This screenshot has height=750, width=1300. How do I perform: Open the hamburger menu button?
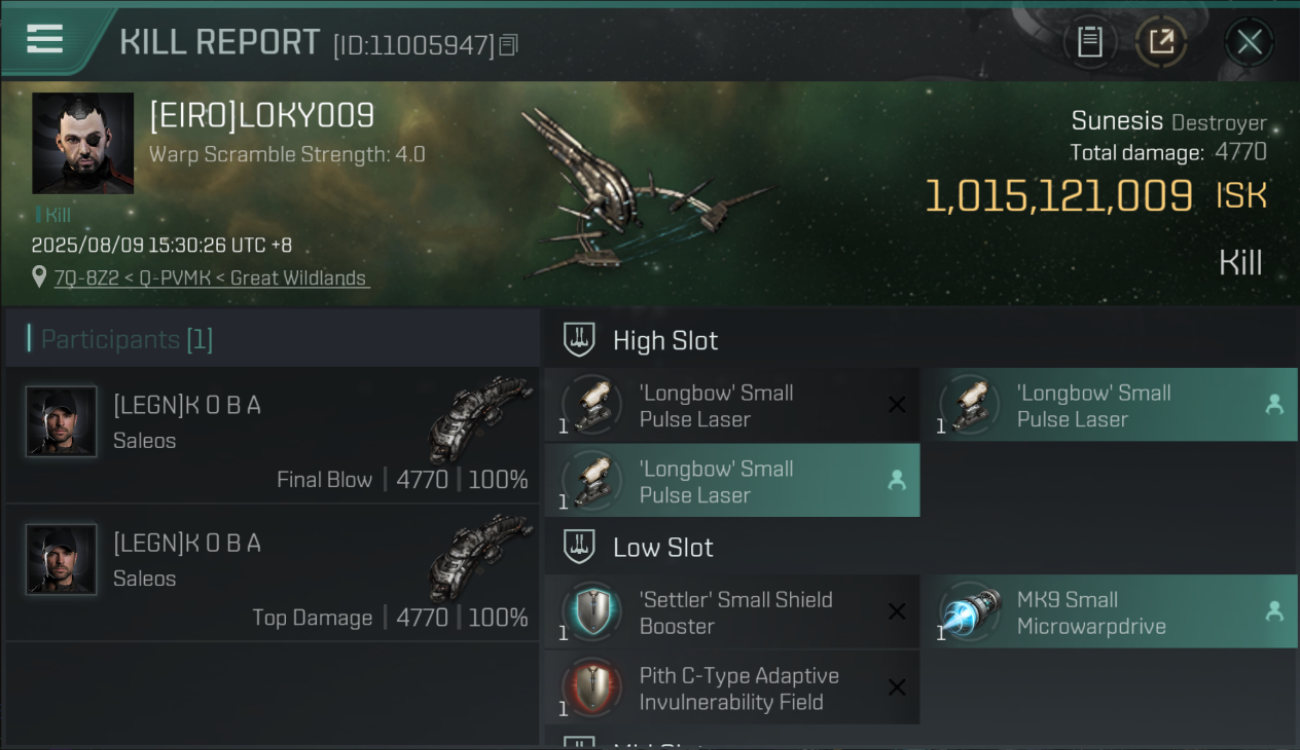45,40
